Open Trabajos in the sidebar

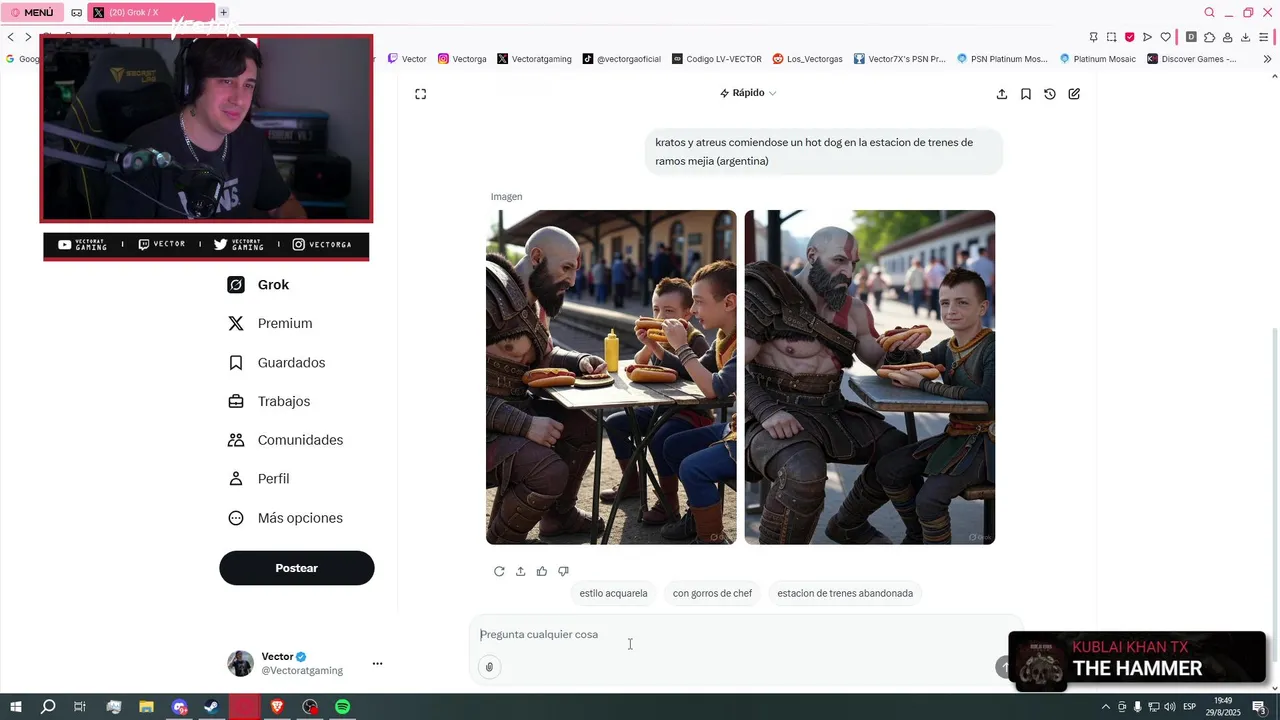269,402
